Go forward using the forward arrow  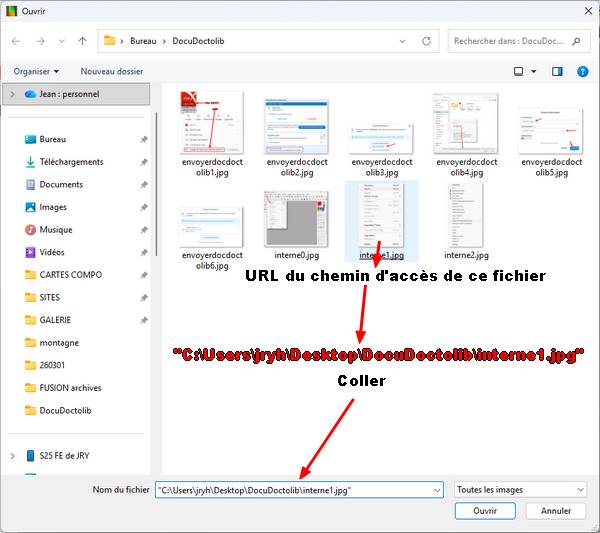pyautogui.click(x=40, y=41)
